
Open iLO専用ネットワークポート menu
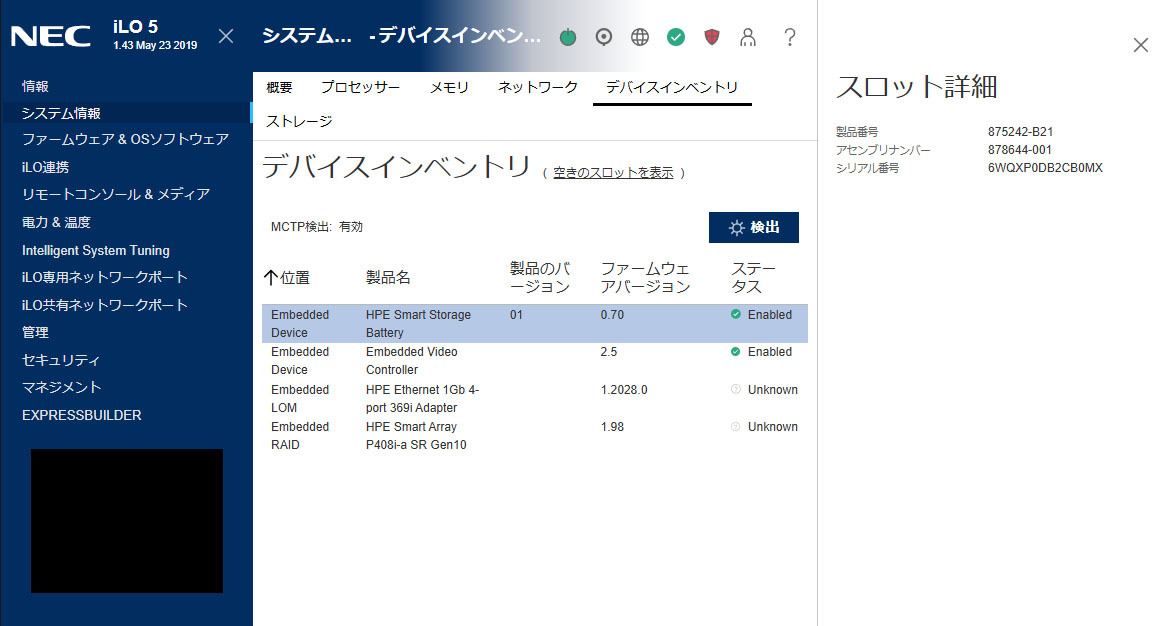click(104, 277)
